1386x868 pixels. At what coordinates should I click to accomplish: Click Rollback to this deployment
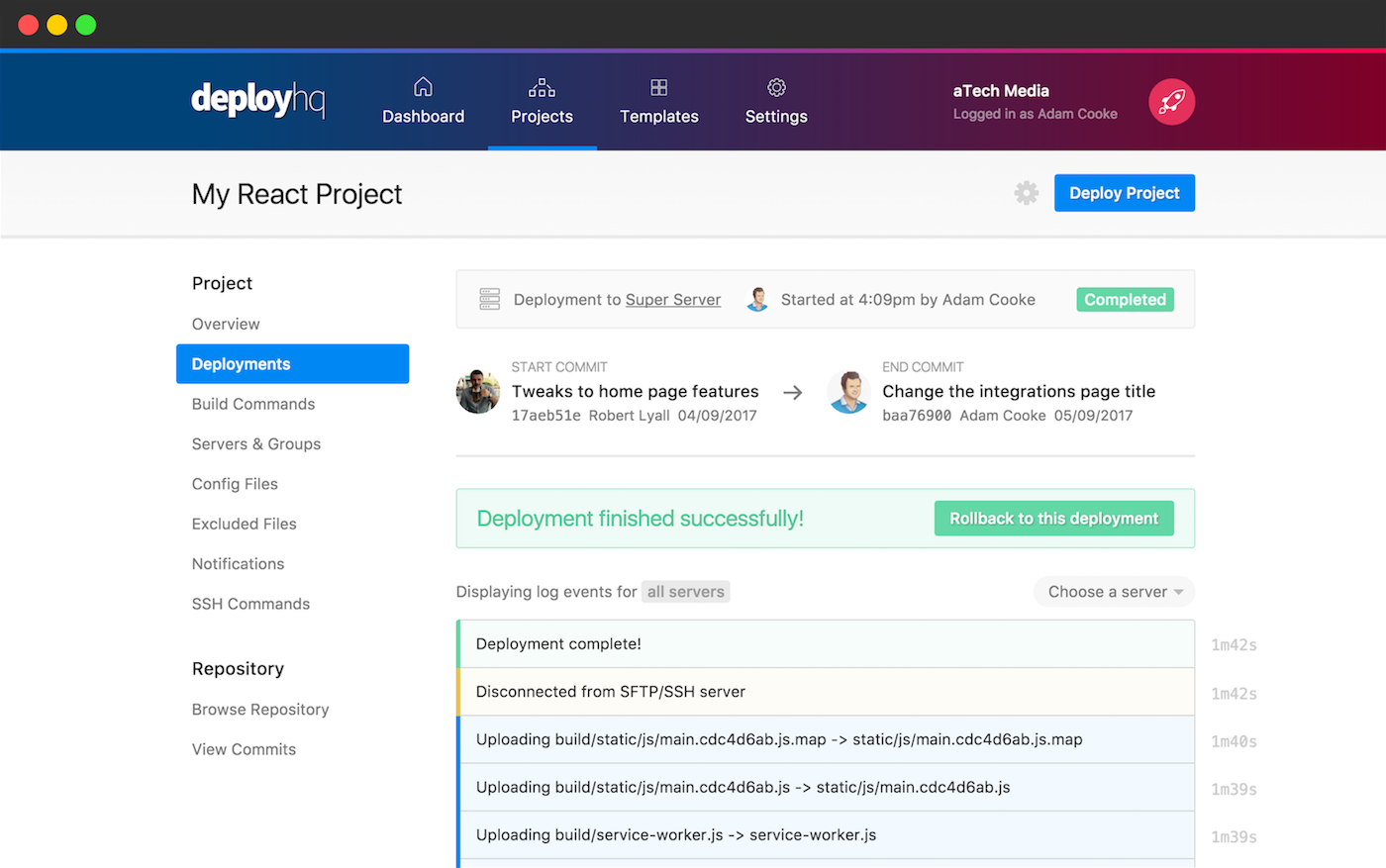(1053, 519)
